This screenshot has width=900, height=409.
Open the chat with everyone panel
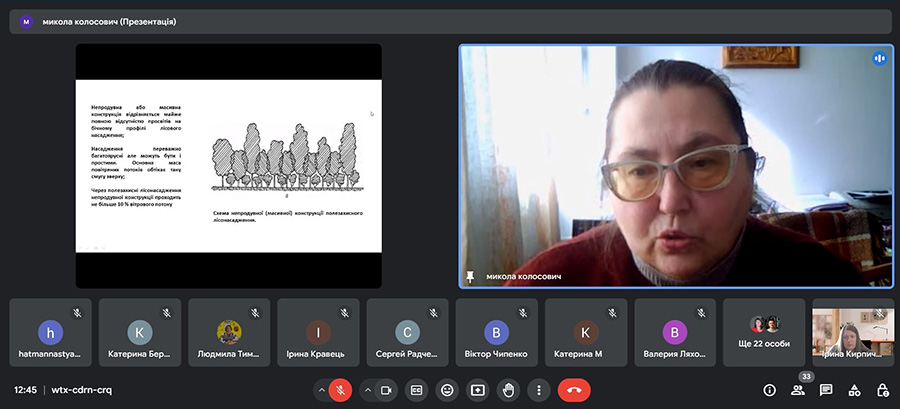coord(826,390)
